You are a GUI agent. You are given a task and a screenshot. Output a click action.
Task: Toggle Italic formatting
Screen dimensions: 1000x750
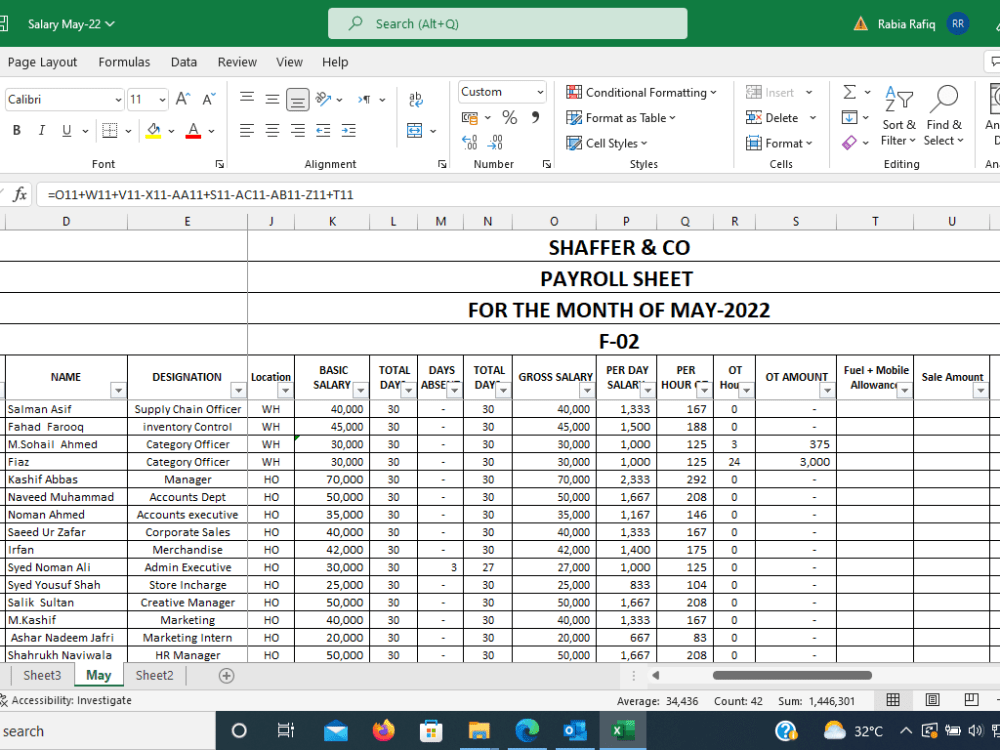[41, 130]
